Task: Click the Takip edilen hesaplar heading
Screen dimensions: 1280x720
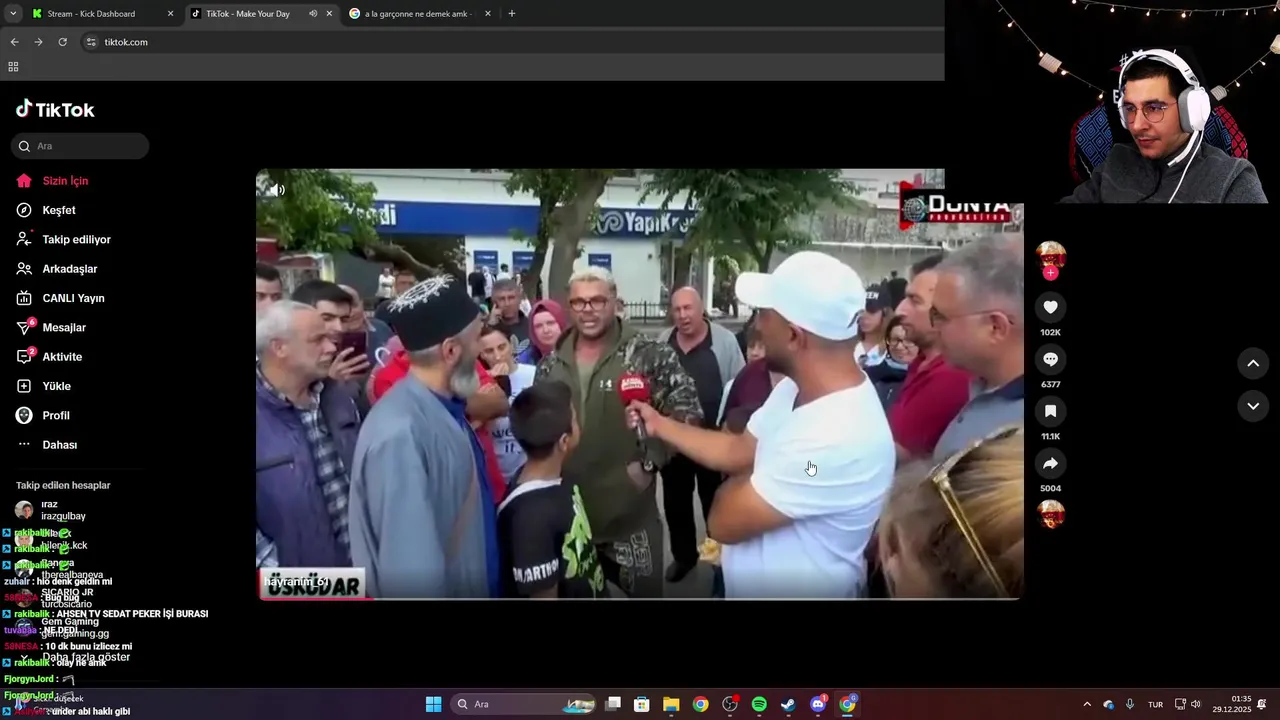Action: [63, 485]
